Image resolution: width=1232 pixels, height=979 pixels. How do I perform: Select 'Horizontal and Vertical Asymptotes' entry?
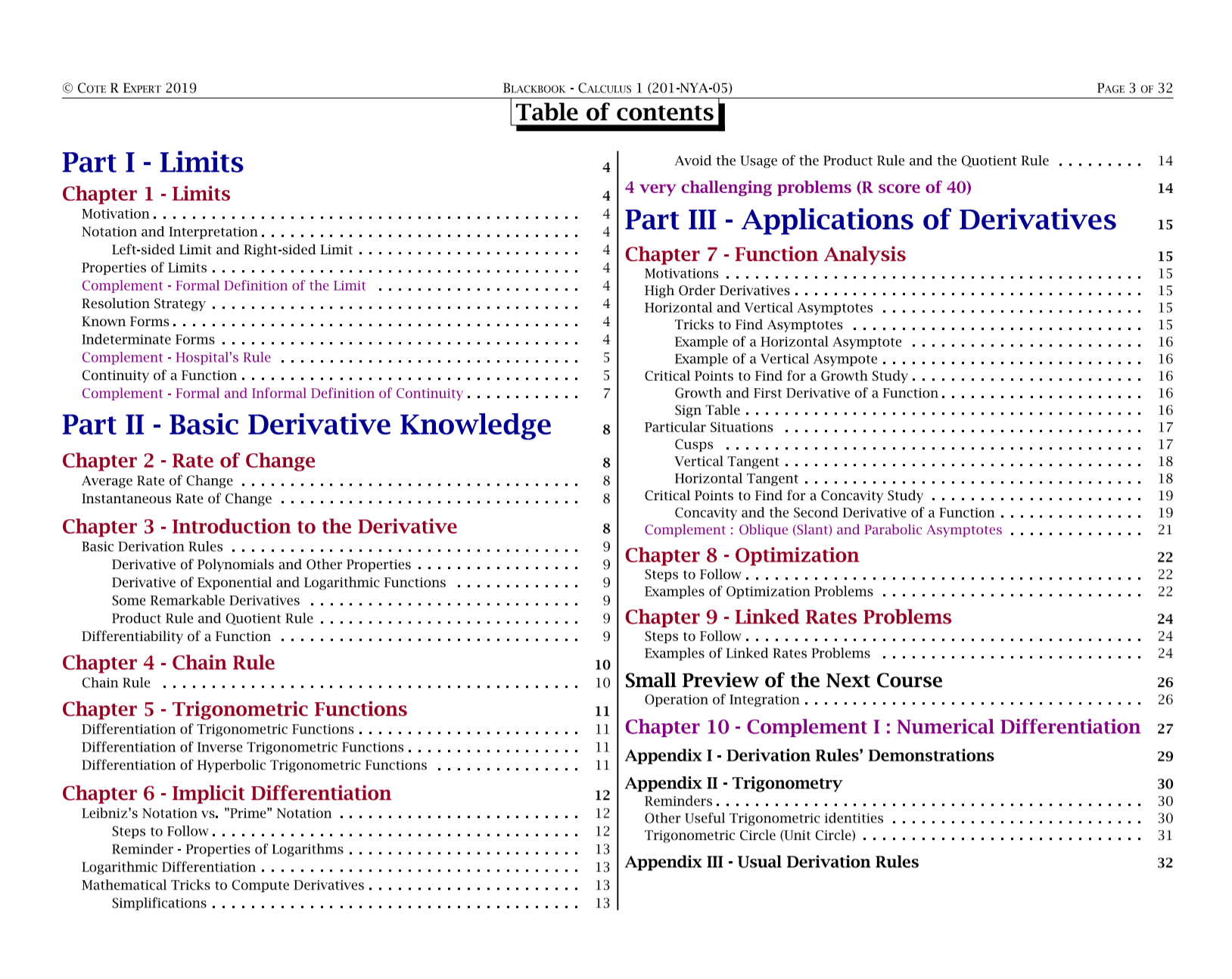click(x=758, y=308)
